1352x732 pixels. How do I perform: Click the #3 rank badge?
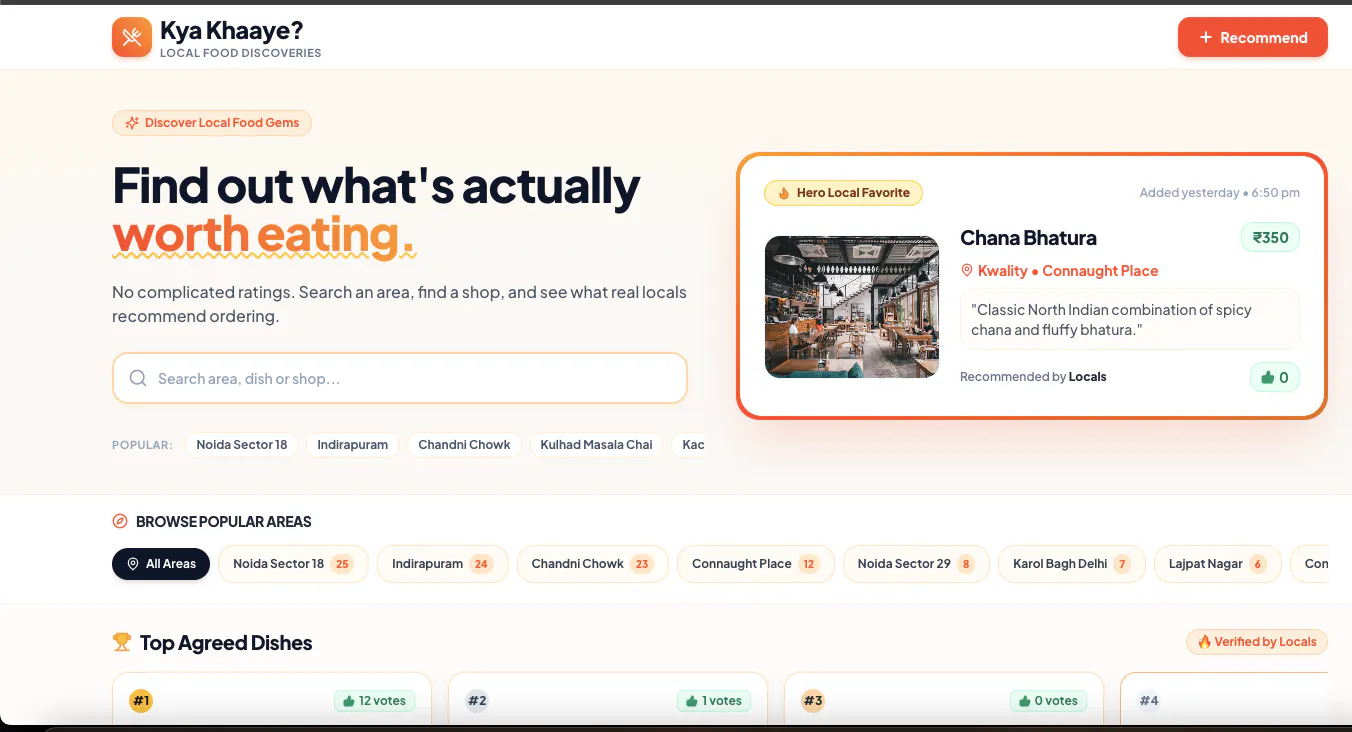pyautogui.click(x=813, y=701)
